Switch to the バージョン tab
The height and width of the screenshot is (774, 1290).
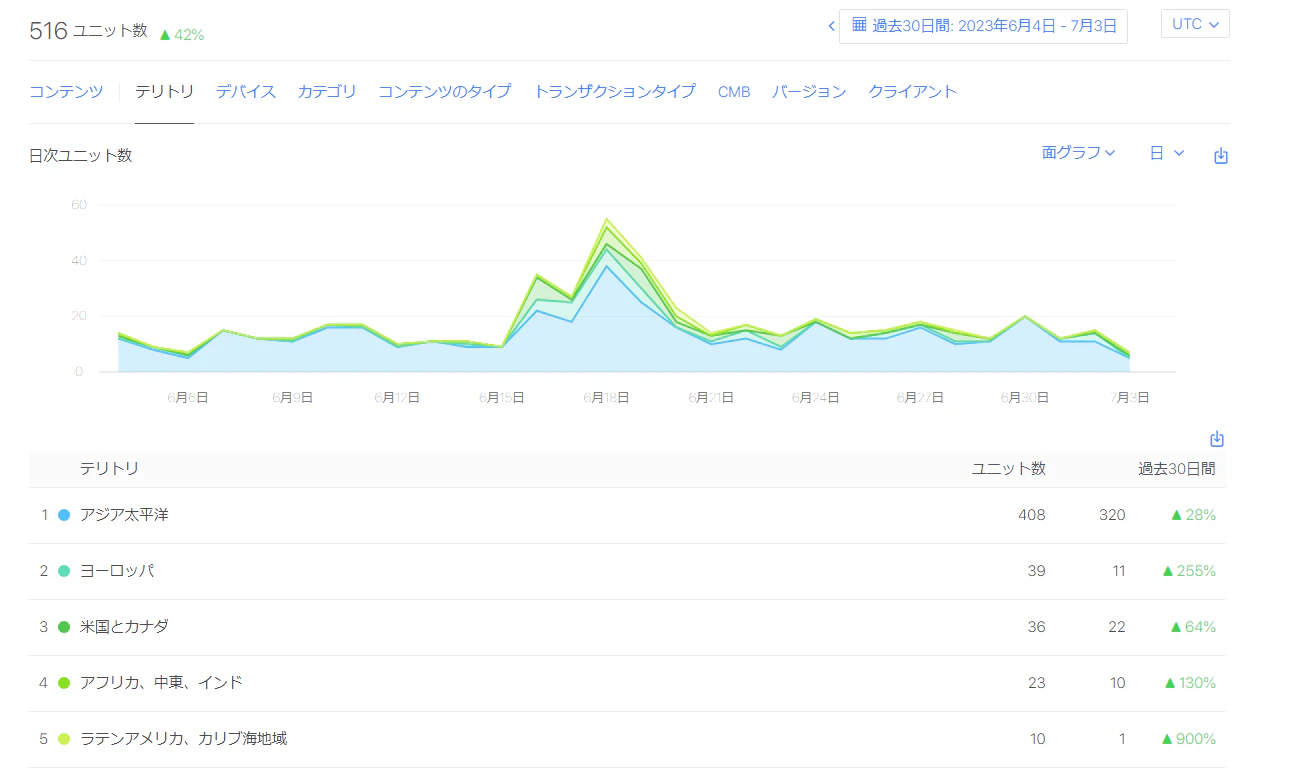(809, 91)
